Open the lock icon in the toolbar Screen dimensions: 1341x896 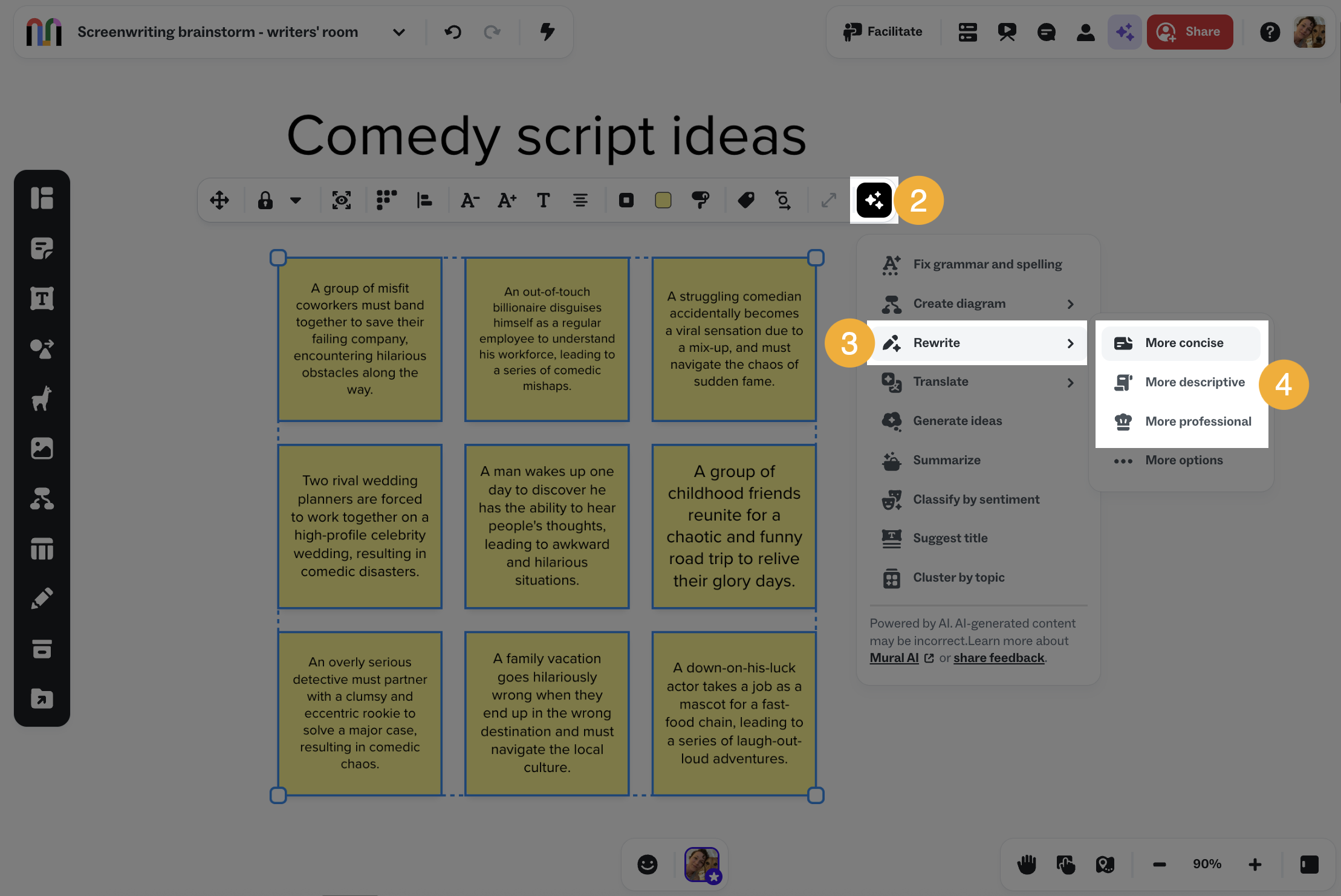(265, 200)
